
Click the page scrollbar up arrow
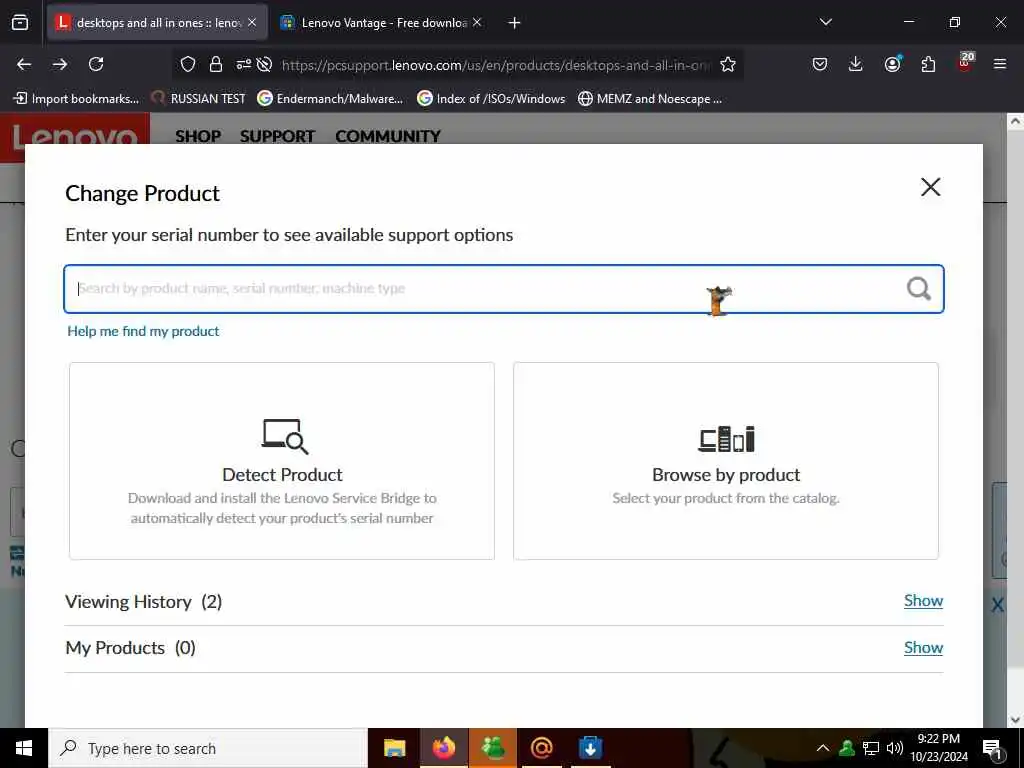[x=1015, y=121]
